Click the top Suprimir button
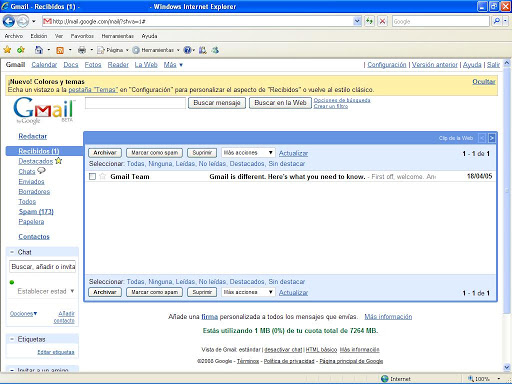This screenshot has height=384, width=512. [202, 153]
